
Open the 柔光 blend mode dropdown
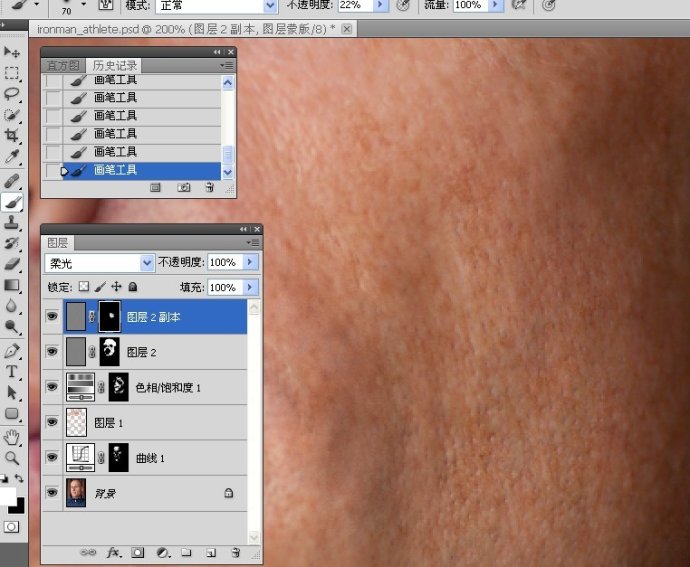pos(148,262)
